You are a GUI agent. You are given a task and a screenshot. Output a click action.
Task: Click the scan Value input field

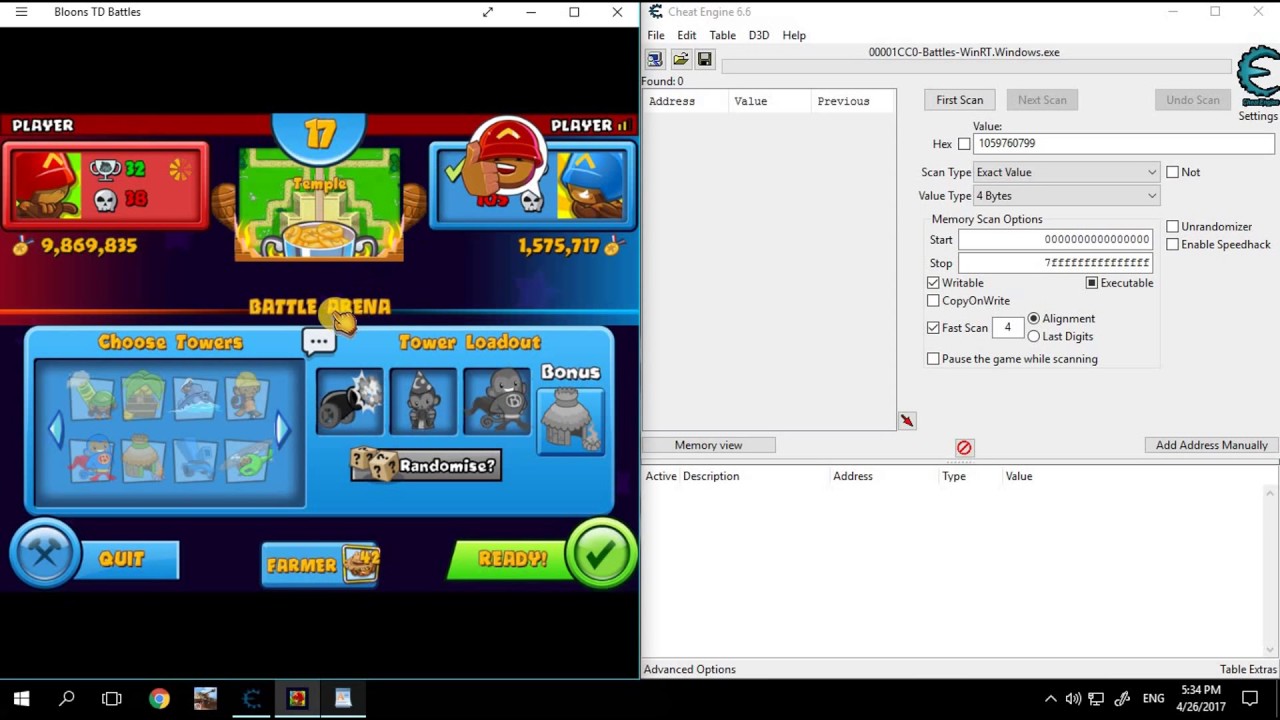pyautogui.click(x=1123, y=144)
